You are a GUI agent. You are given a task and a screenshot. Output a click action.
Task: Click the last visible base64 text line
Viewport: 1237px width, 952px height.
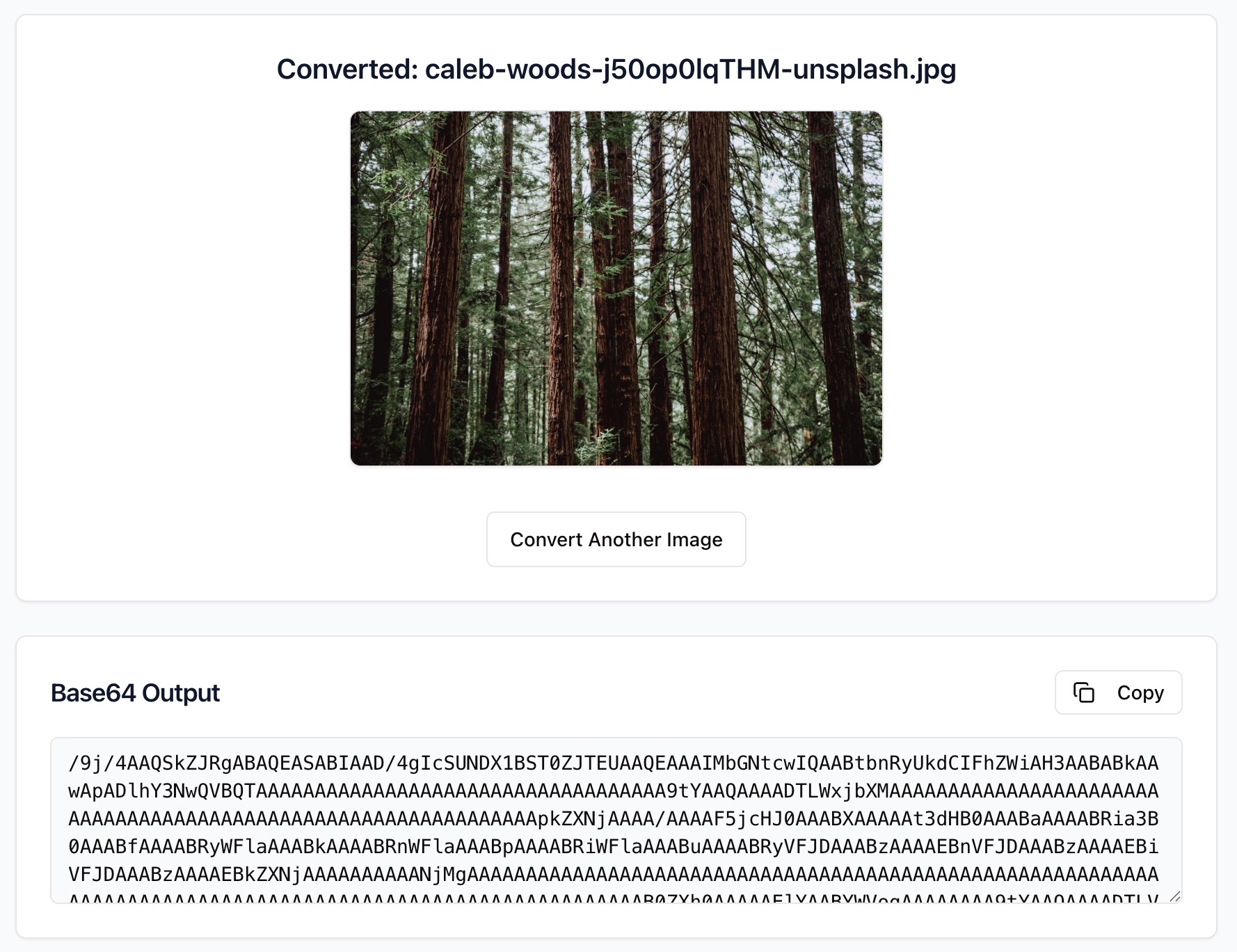pos(612,898)
